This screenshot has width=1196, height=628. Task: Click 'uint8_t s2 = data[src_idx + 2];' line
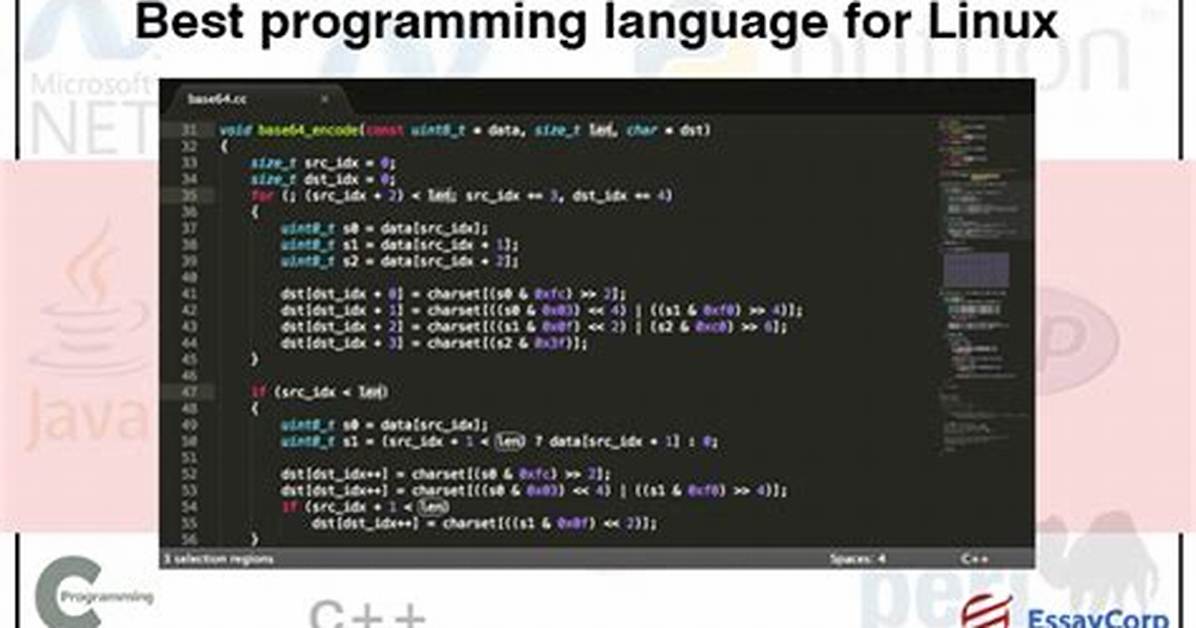(400, 261)
